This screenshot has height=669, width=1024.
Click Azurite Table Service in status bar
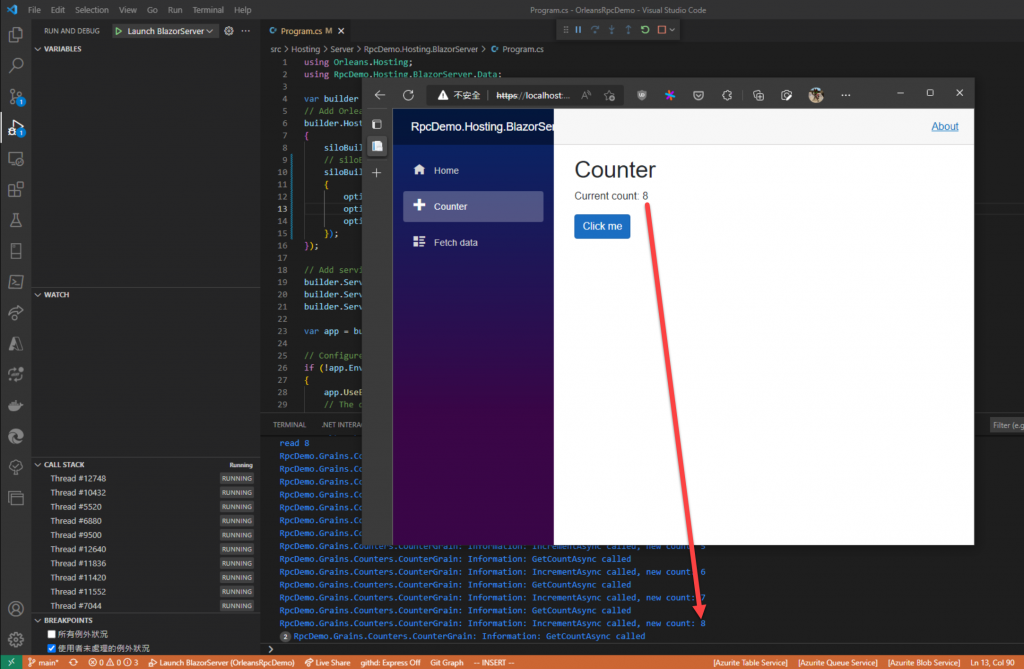coord(750,662)
